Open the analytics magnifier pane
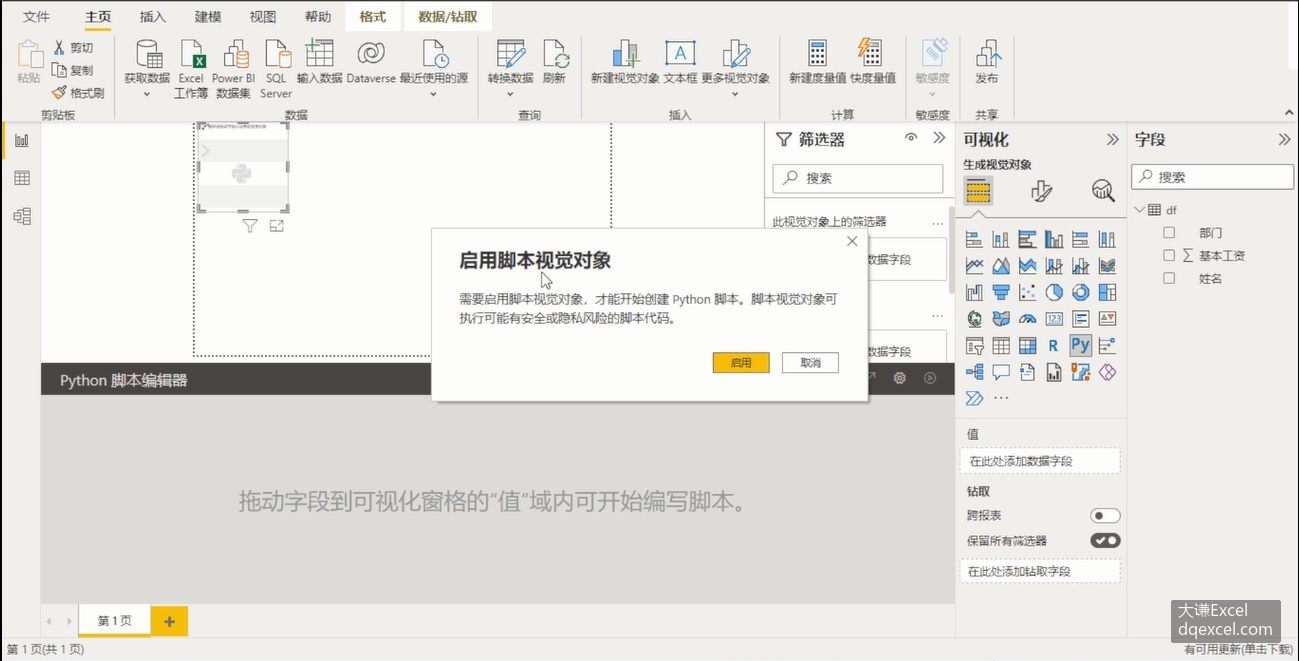This screenshot has width=1299, height=661. [x=1103, y=190]
